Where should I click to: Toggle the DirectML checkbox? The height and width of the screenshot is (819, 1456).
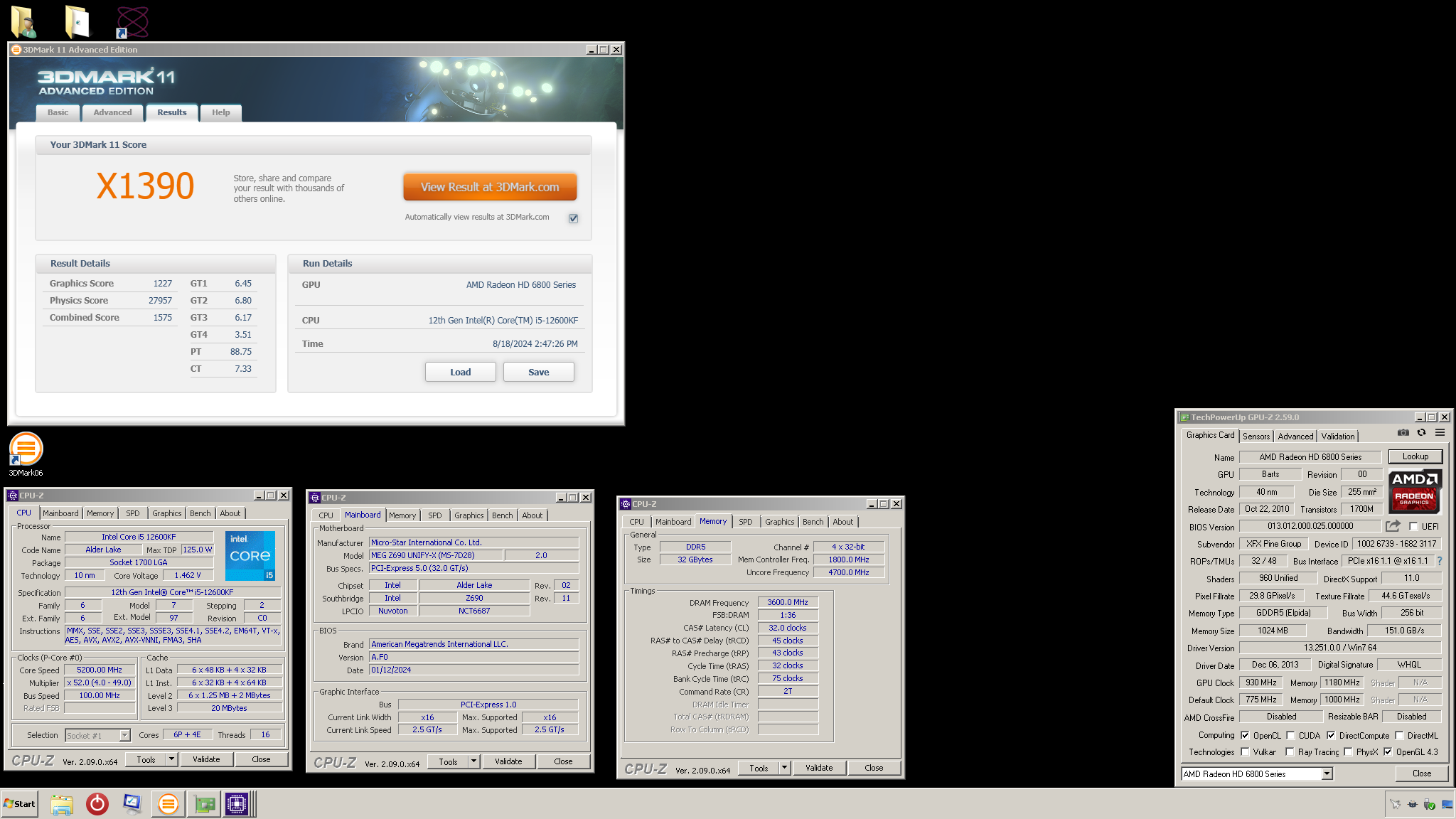(x=1399, y=736)
